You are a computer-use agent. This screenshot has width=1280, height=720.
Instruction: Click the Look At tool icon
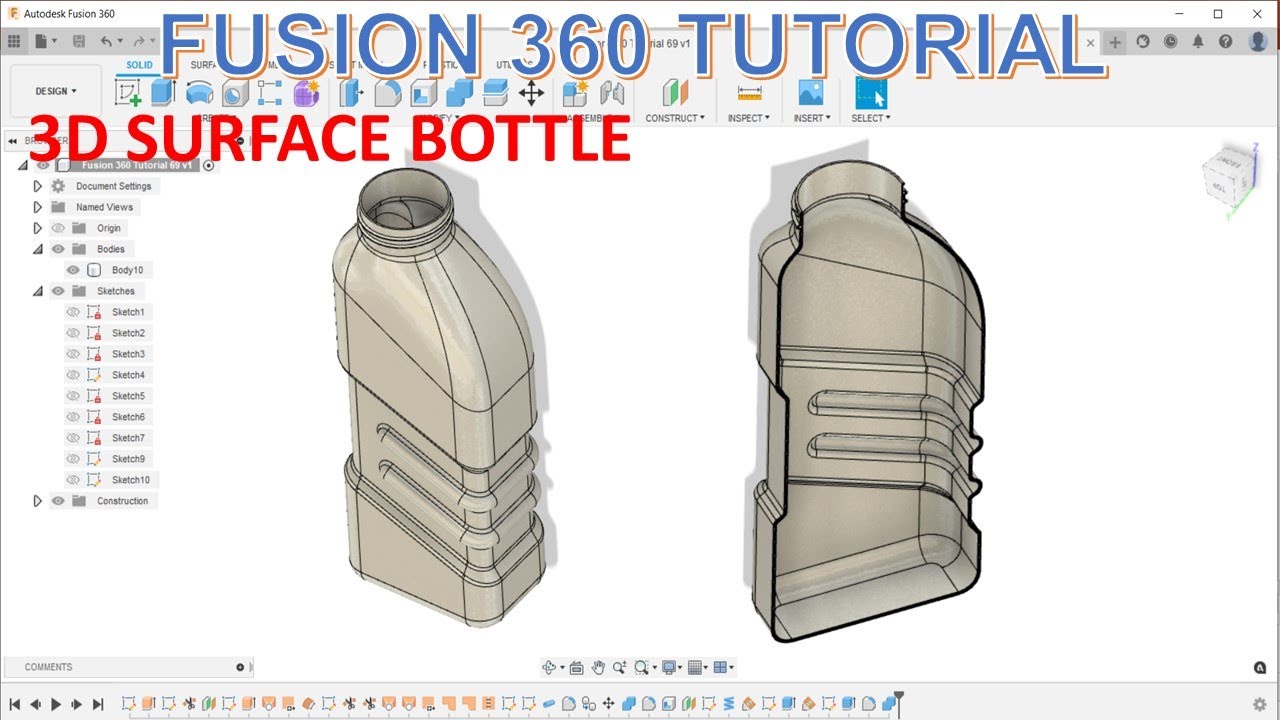[576, 667]
